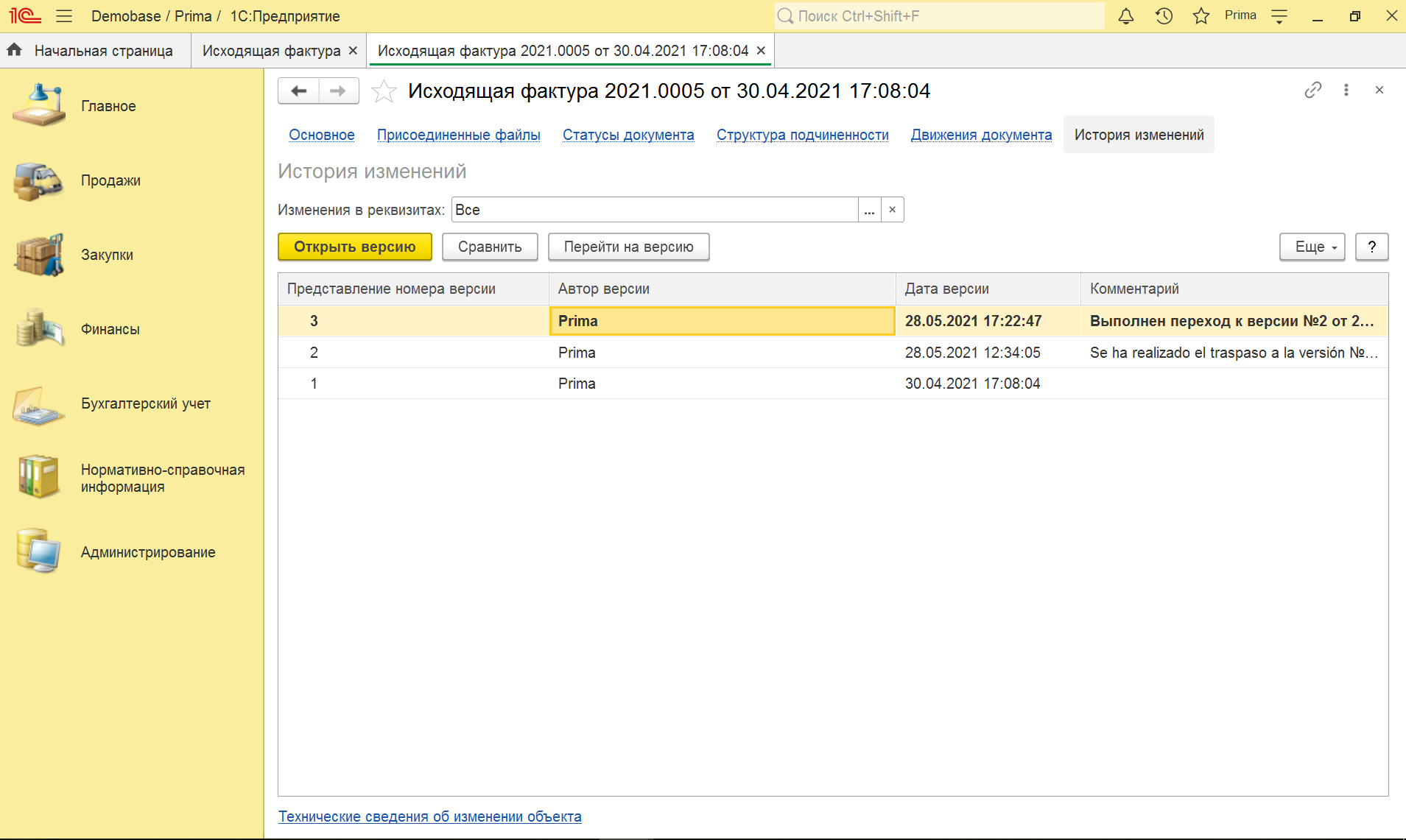Open the notifications bell icon

click(x=1125, y=16)
